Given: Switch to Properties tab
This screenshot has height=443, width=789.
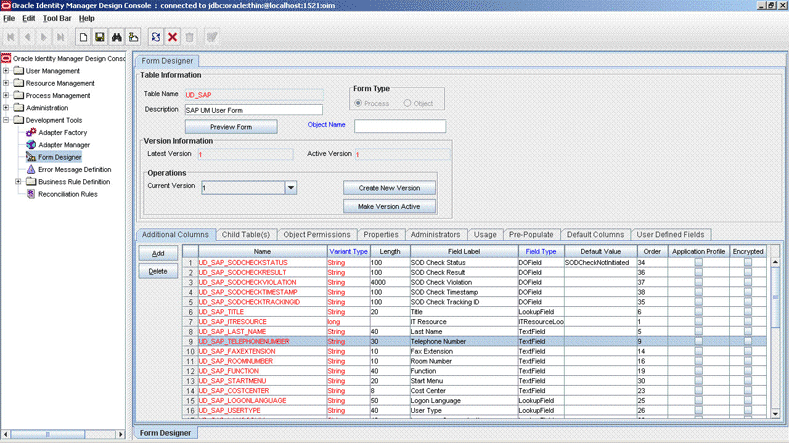Looking at the screenshot, I should [381, 235].
